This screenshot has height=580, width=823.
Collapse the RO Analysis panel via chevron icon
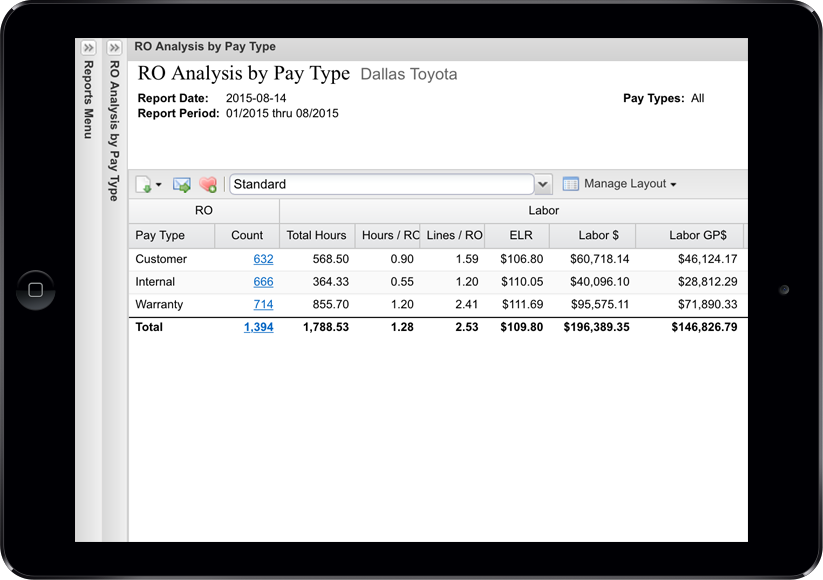(x=114, y=46)
